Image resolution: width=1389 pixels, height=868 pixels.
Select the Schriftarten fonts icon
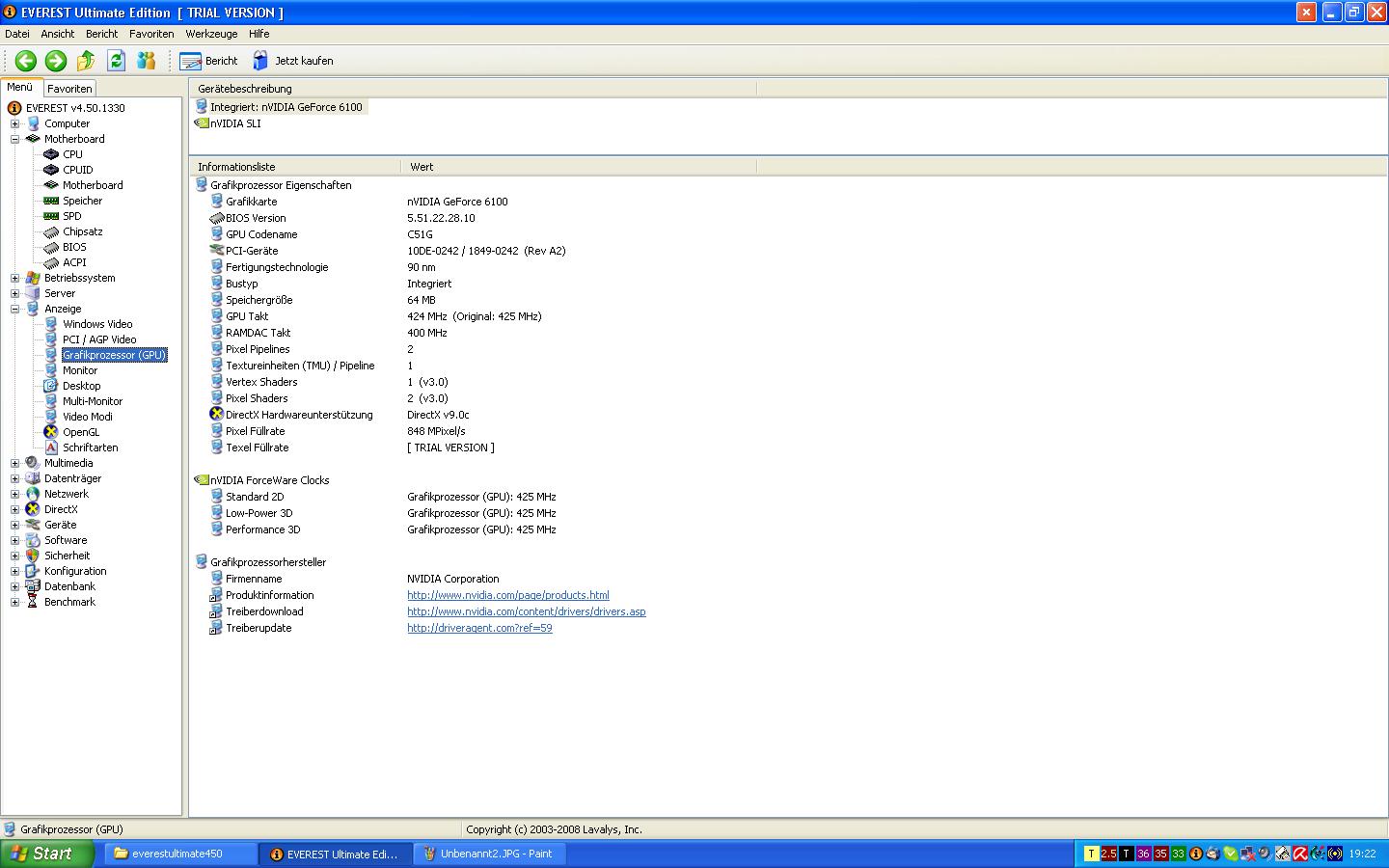[x=51, y=448]
